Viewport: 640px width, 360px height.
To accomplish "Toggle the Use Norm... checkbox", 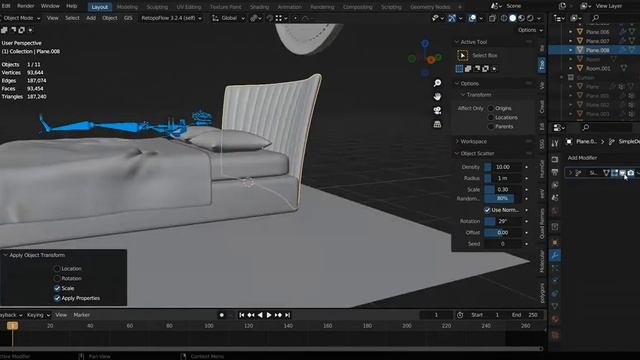I will click(x=487, y=210).
